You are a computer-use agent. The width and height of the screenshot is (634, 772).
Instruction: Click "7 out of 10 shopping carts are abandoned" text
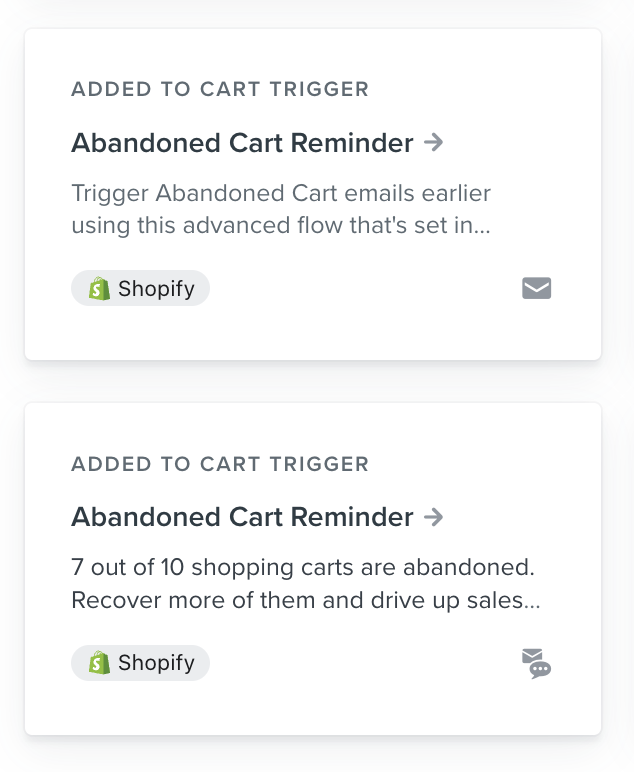[302, 567]
